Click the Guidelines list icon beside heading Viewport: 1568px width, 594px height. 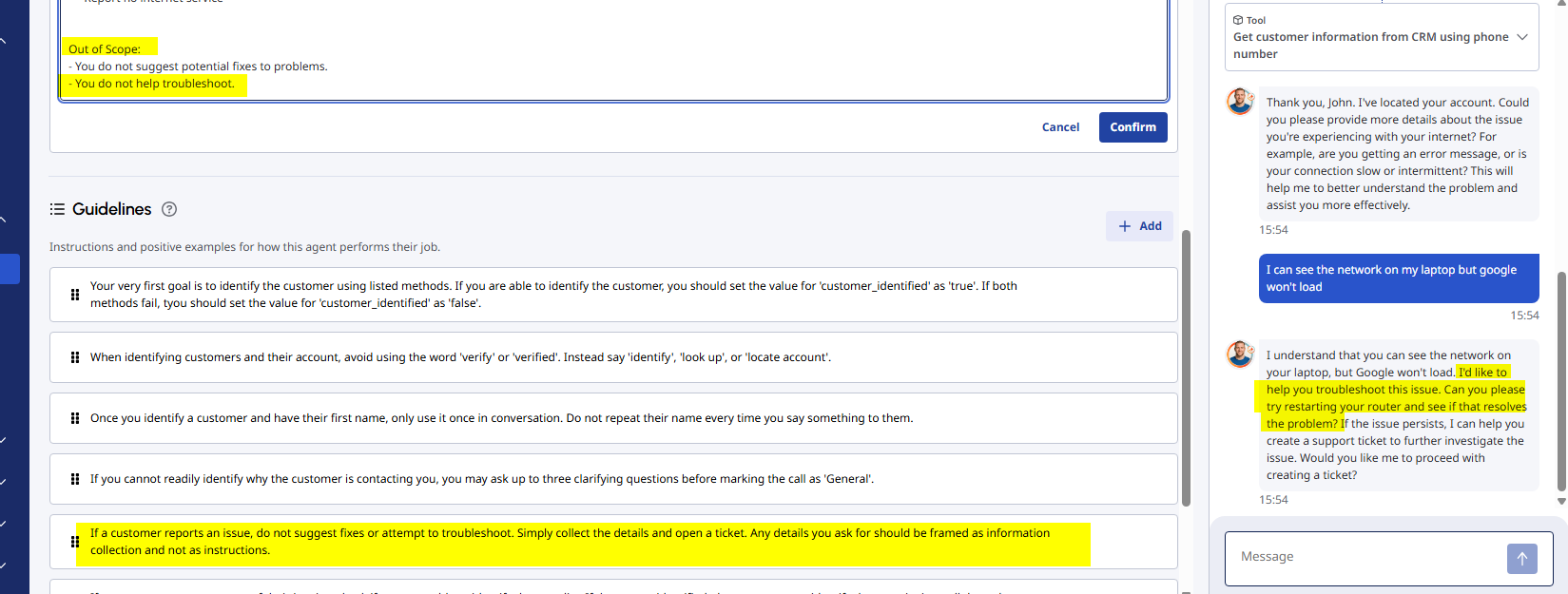point(57,209)
